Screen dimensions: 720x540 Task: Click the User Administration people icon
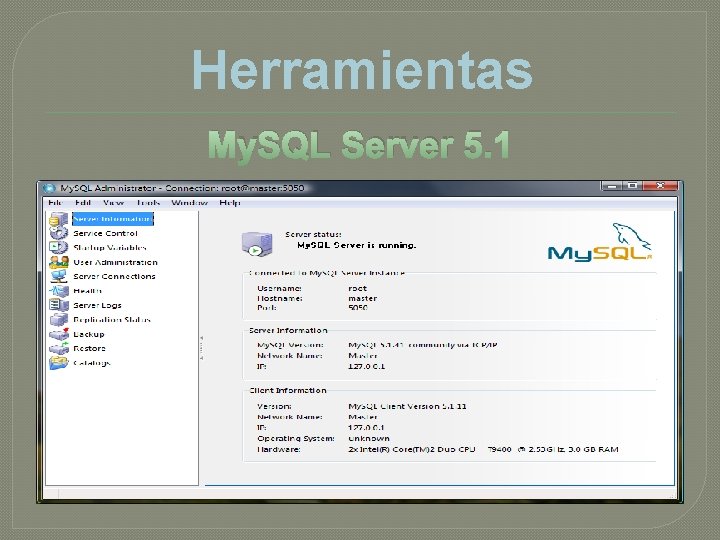(59, 262)
